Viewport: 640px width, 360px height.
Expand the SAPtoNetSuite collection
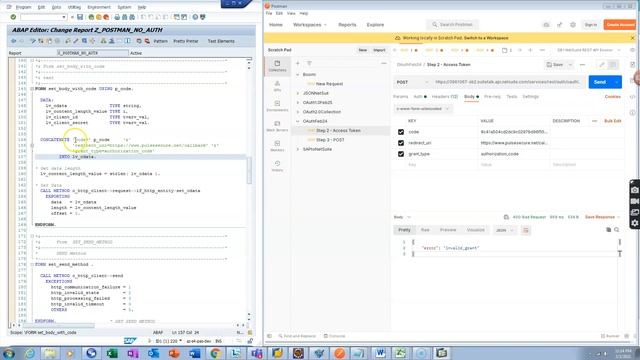coord(298,149)
